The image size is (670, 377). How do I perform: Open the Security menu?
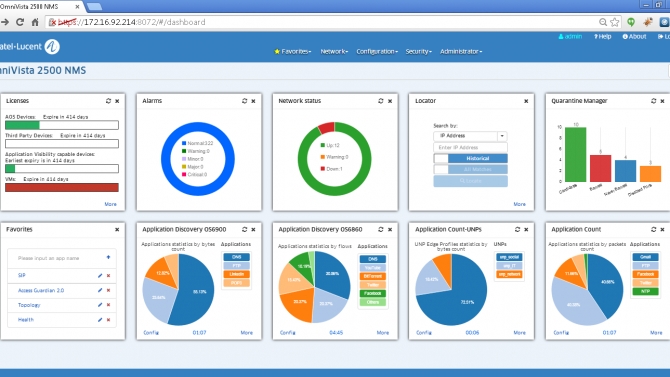[x=418, y=51]
